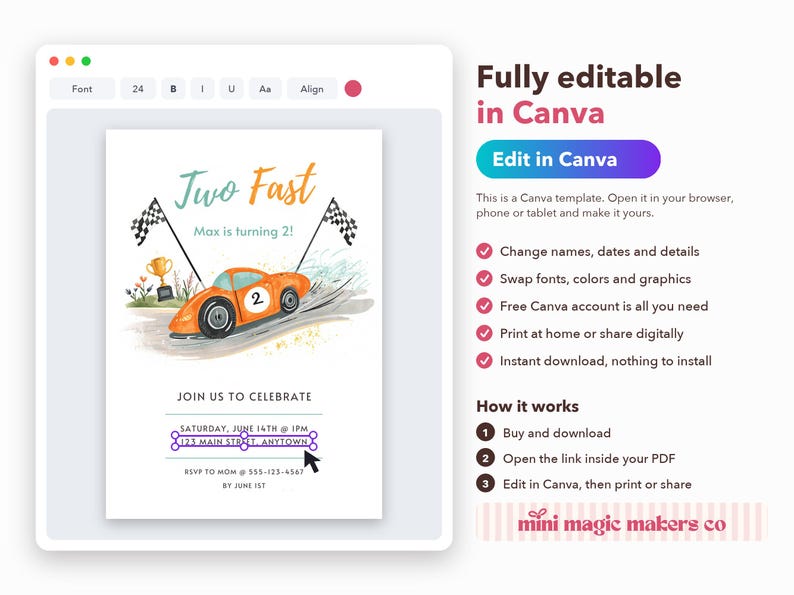This screenshot has height=595, width=794.
Task: Click checkmark beside 'Instant download, nothing to install'
Action: coord(484,361)
